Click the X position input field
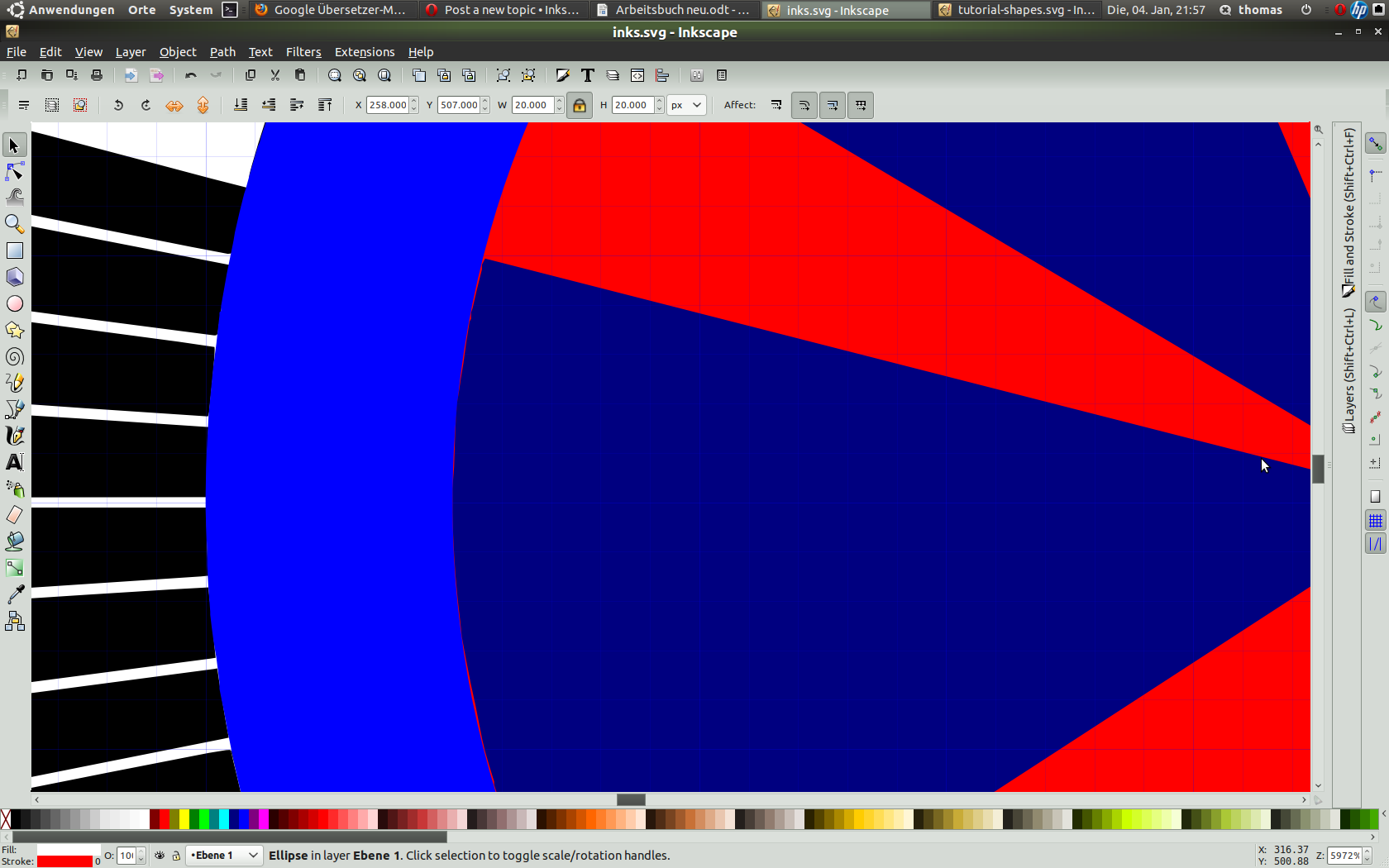This screenshot has width=1389, height=868. click(x=387, y=106)
